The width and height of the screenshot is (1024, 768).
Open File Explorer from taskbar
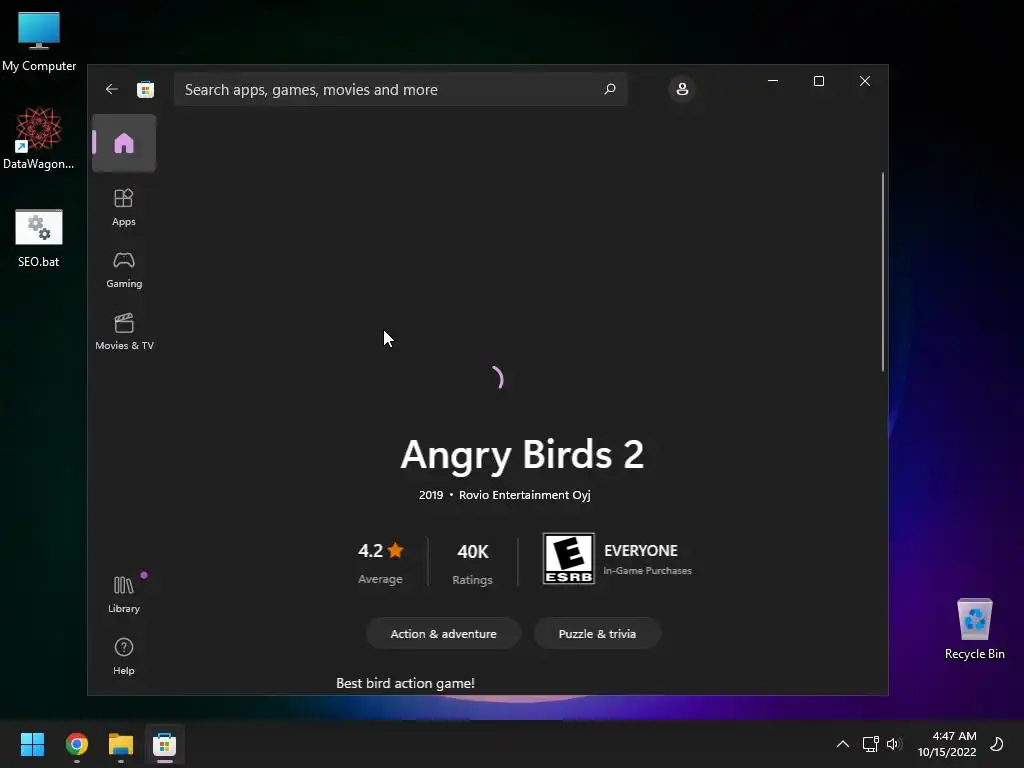[121, 744]
